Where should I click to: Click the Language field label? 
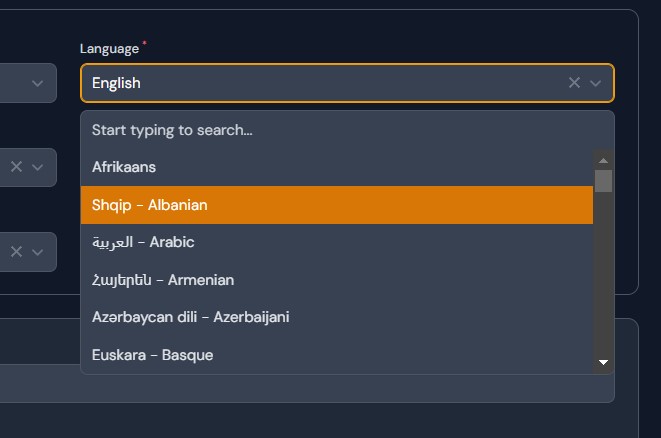(x=109, y=48)
